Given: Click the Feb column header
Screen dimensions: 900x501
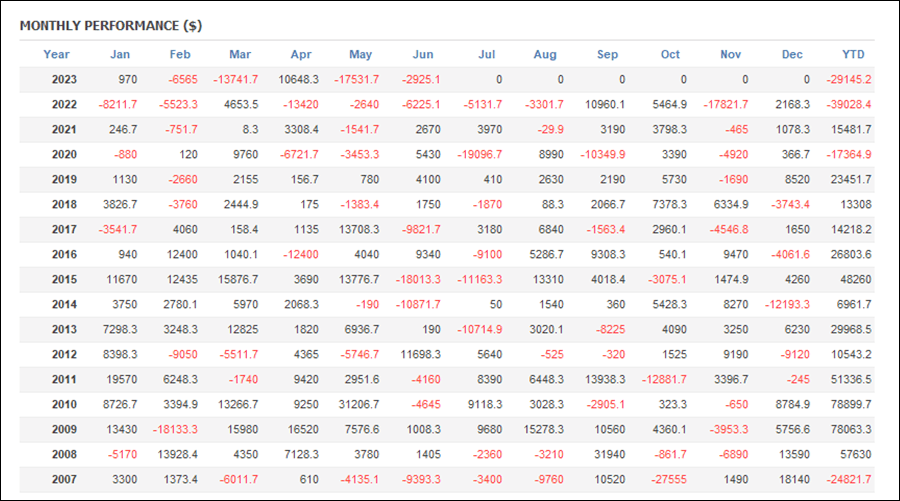Looking at the screenshot, I should pyautogui.click(x=180, y=55).
